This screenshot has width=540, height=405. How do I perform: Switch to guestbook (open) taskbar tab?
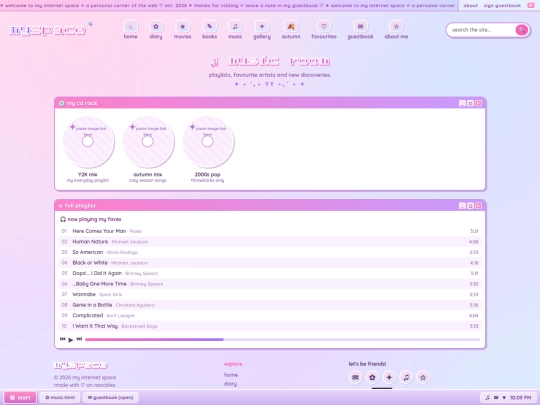pos(110,397)
